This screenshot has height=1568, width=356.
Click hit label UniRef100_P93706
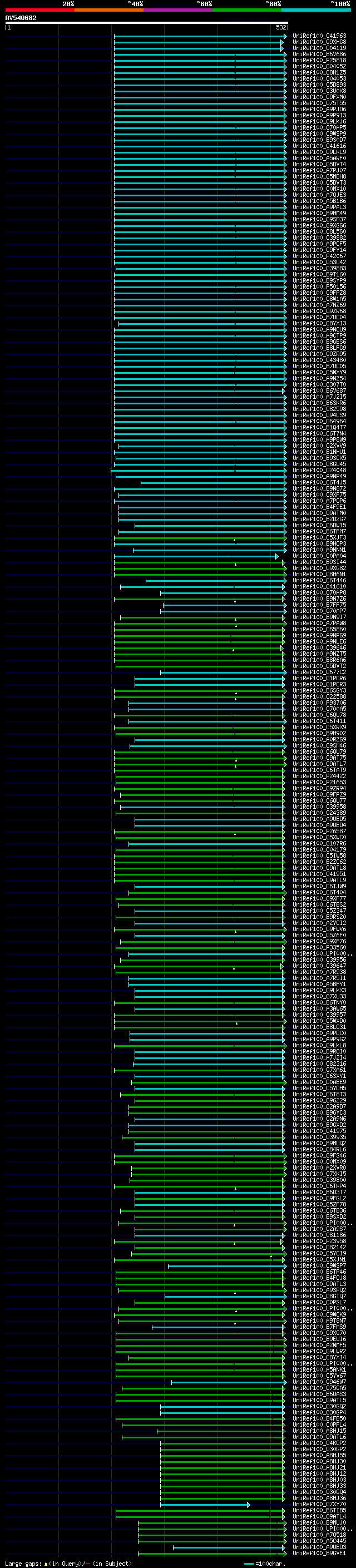[319, 703]
